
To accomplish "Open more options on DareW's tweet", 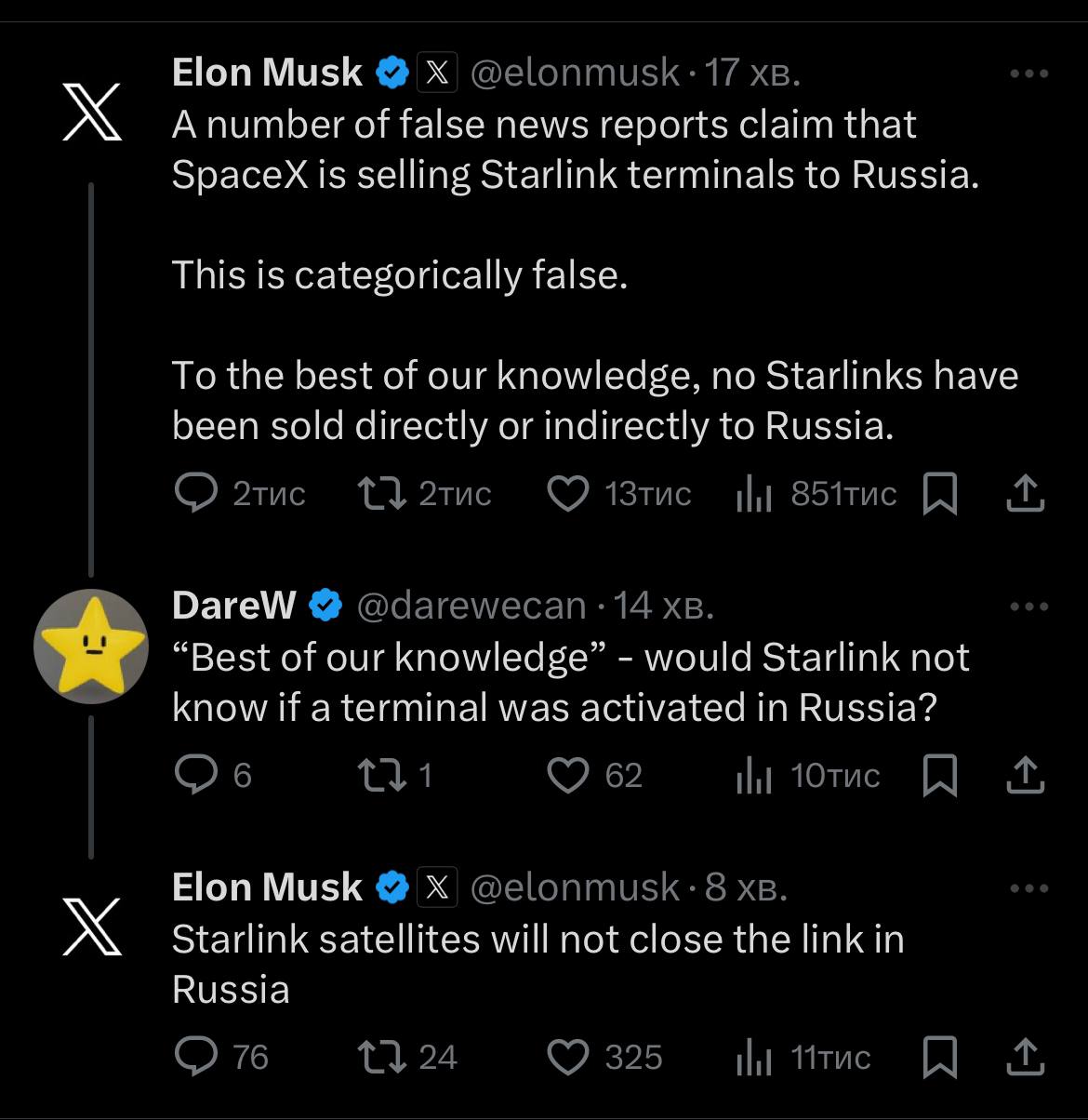I will [1029, 607].
